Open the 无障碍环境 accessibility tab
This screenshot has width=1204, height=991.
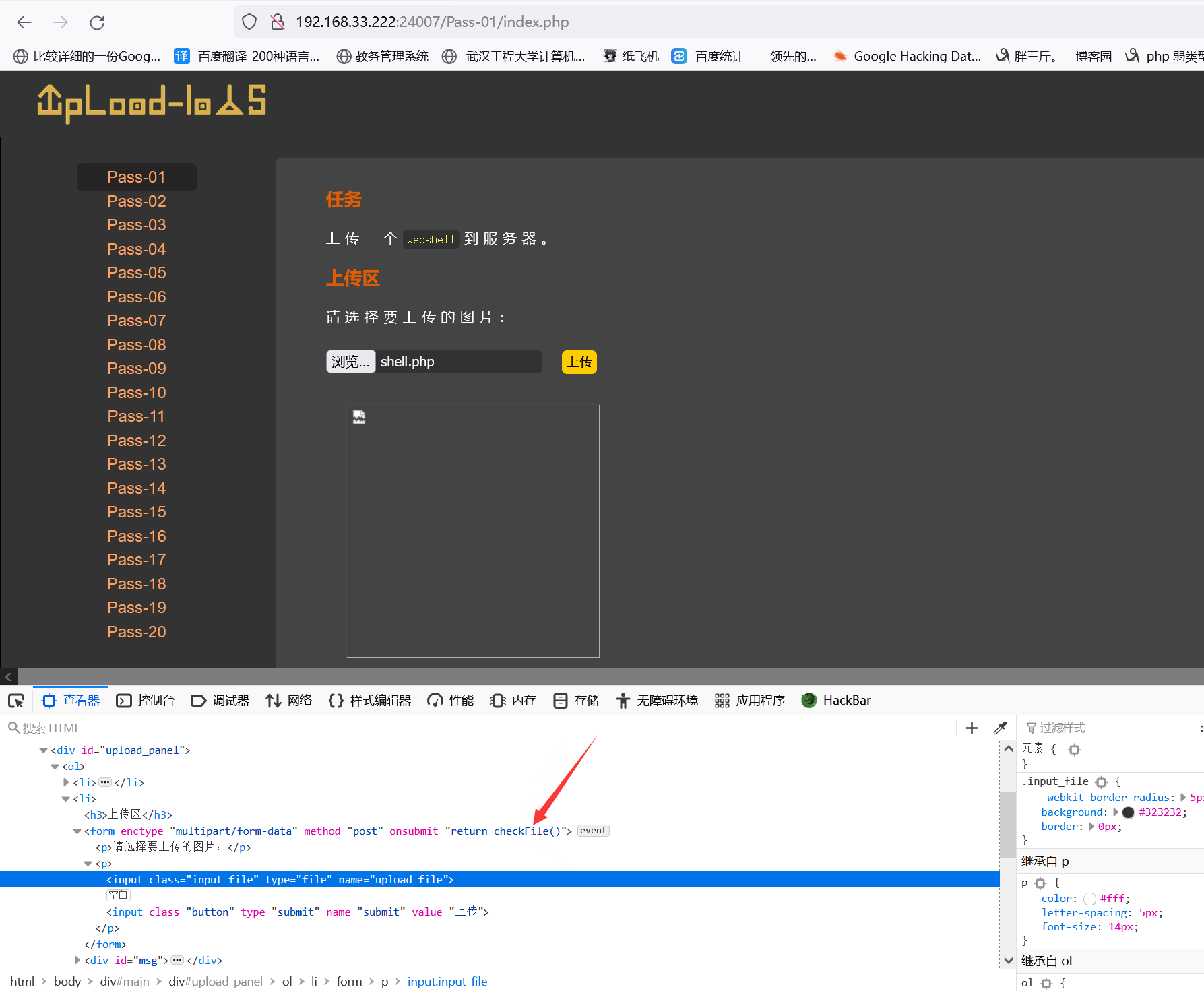point(657,701)
